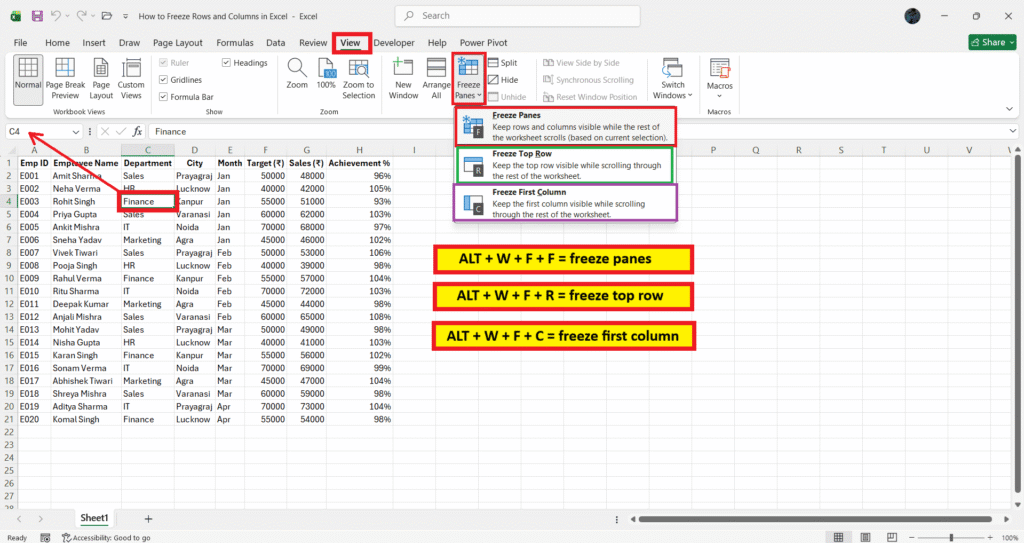1024x543 pixels.
Task: Click the Undo arrow icon
Action: click(x=56, y=16)
